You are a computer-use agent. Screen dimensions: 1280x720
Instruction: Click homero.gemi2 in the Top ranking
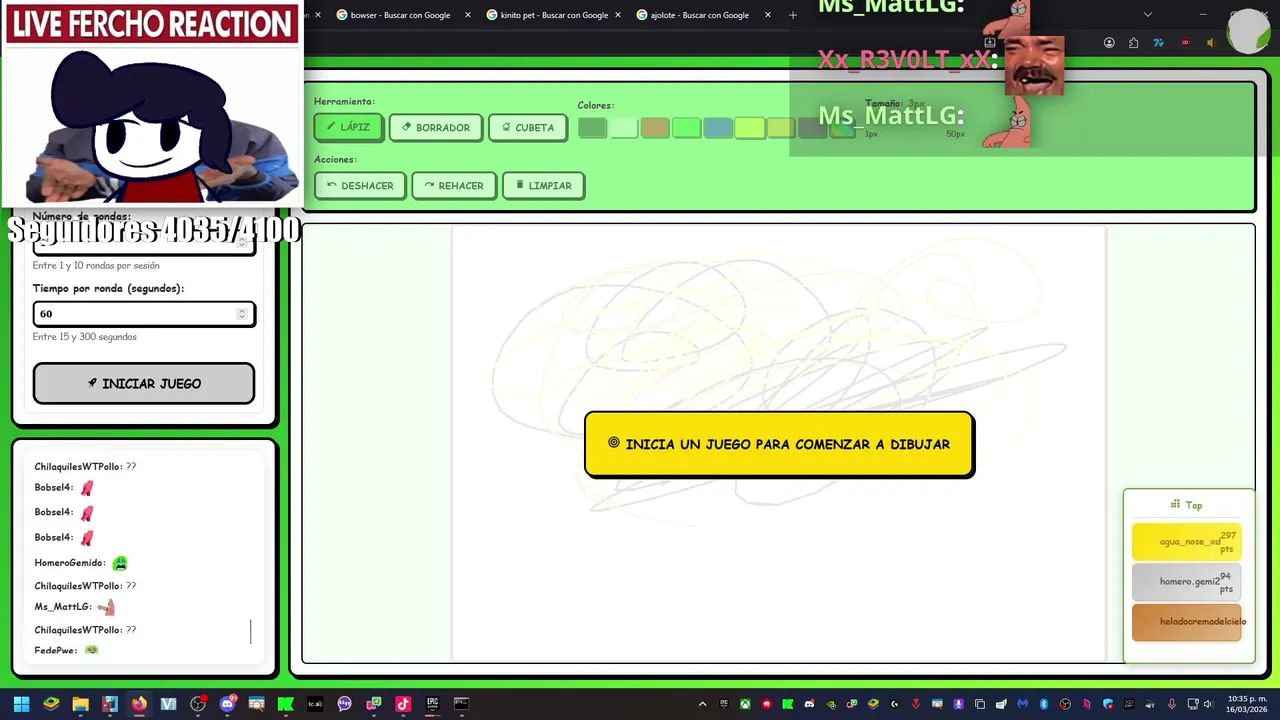[x=1187, y=582]
